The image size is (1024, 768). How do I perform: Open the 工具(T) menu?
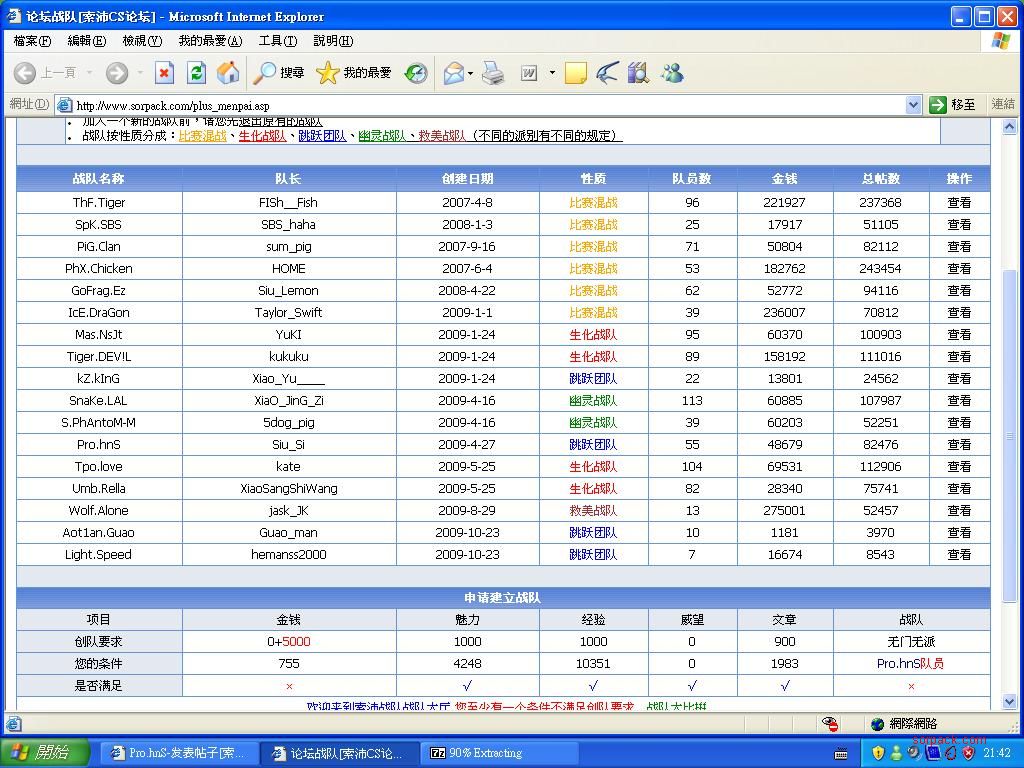coord(277,41)
